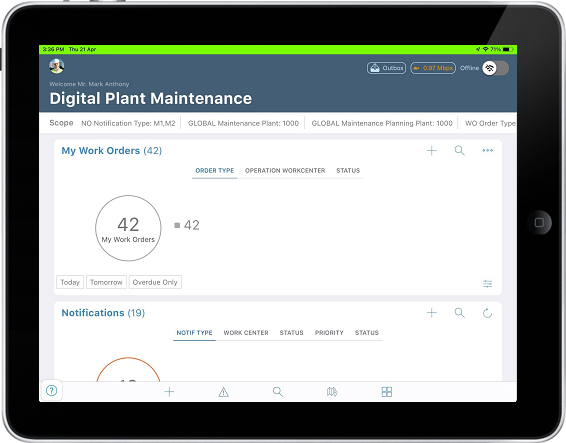This screenshot has height=443, width=566.
Task: Open work orders filter settings sliders icon
Action: 487,284
